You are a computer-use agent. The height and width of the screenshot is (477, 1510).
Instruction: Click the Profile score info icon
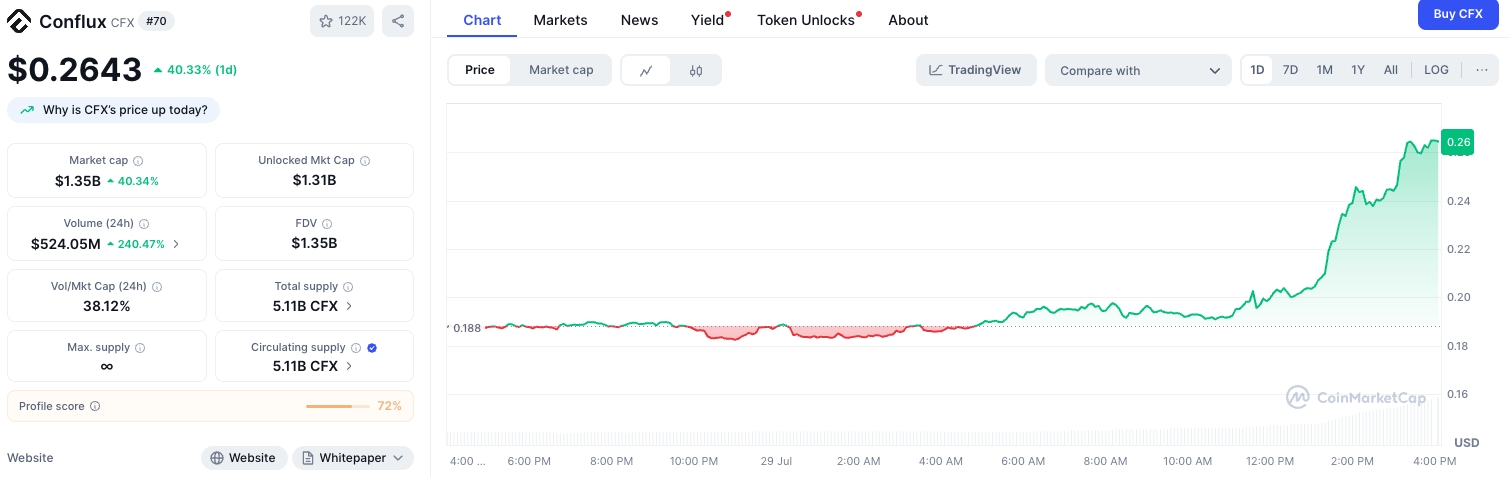point(95,407)
